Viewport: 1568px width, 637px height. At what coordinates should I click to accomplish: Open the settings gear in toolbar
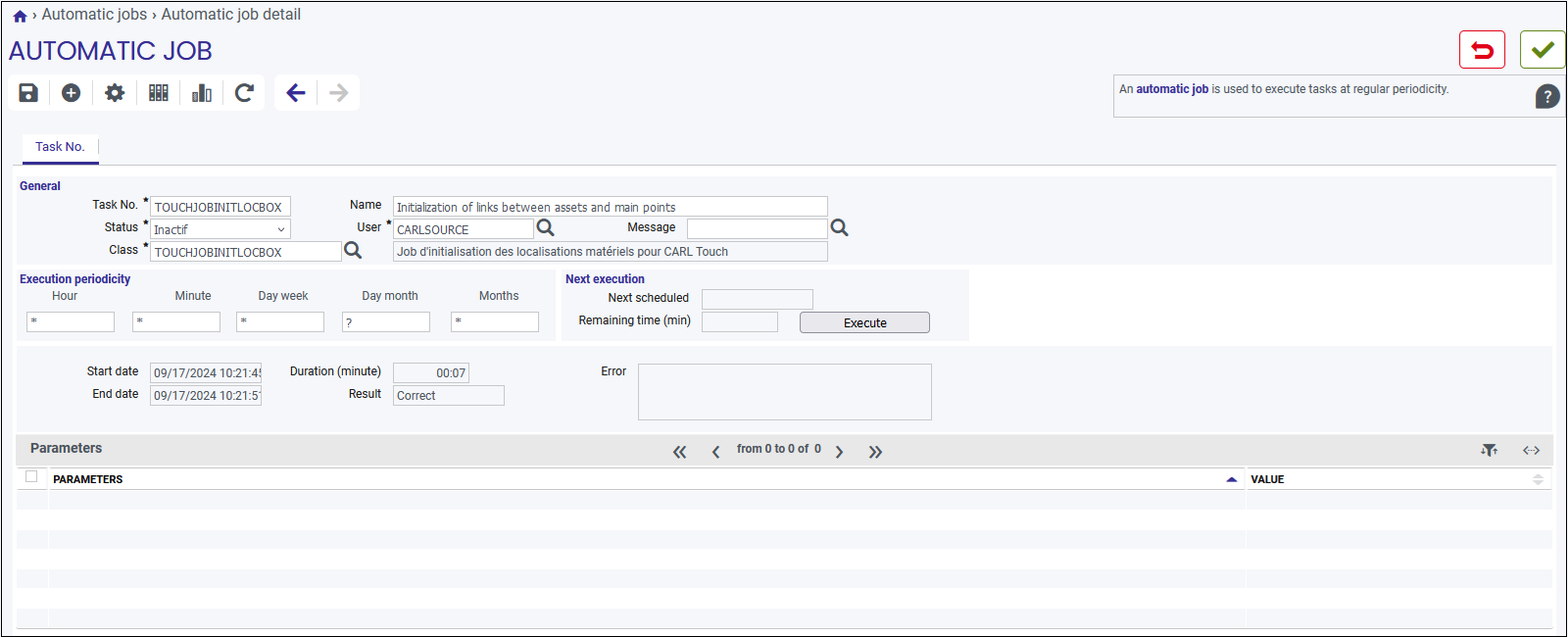coord(115,92)
